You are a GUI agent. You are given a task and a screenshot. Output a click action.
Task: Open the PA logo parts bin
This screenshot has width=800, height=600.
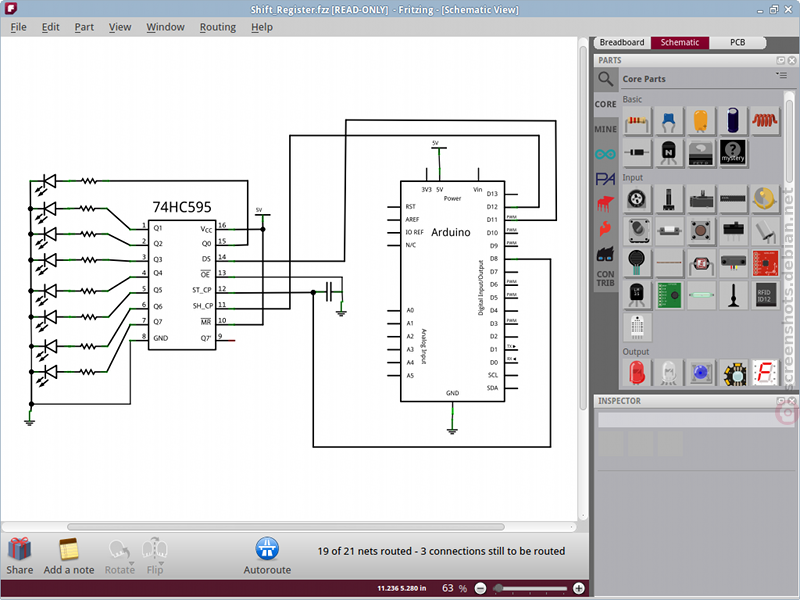(x=606, y=179)
